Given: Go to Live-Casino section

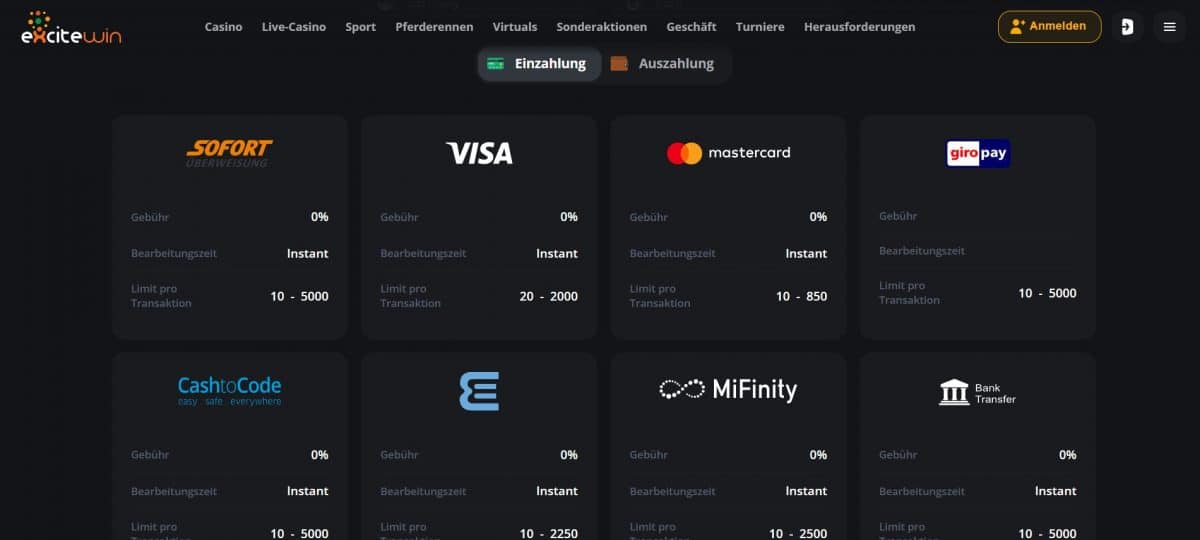Looking at the screenshot, I should pyautogui.click(x=294, y=27).
